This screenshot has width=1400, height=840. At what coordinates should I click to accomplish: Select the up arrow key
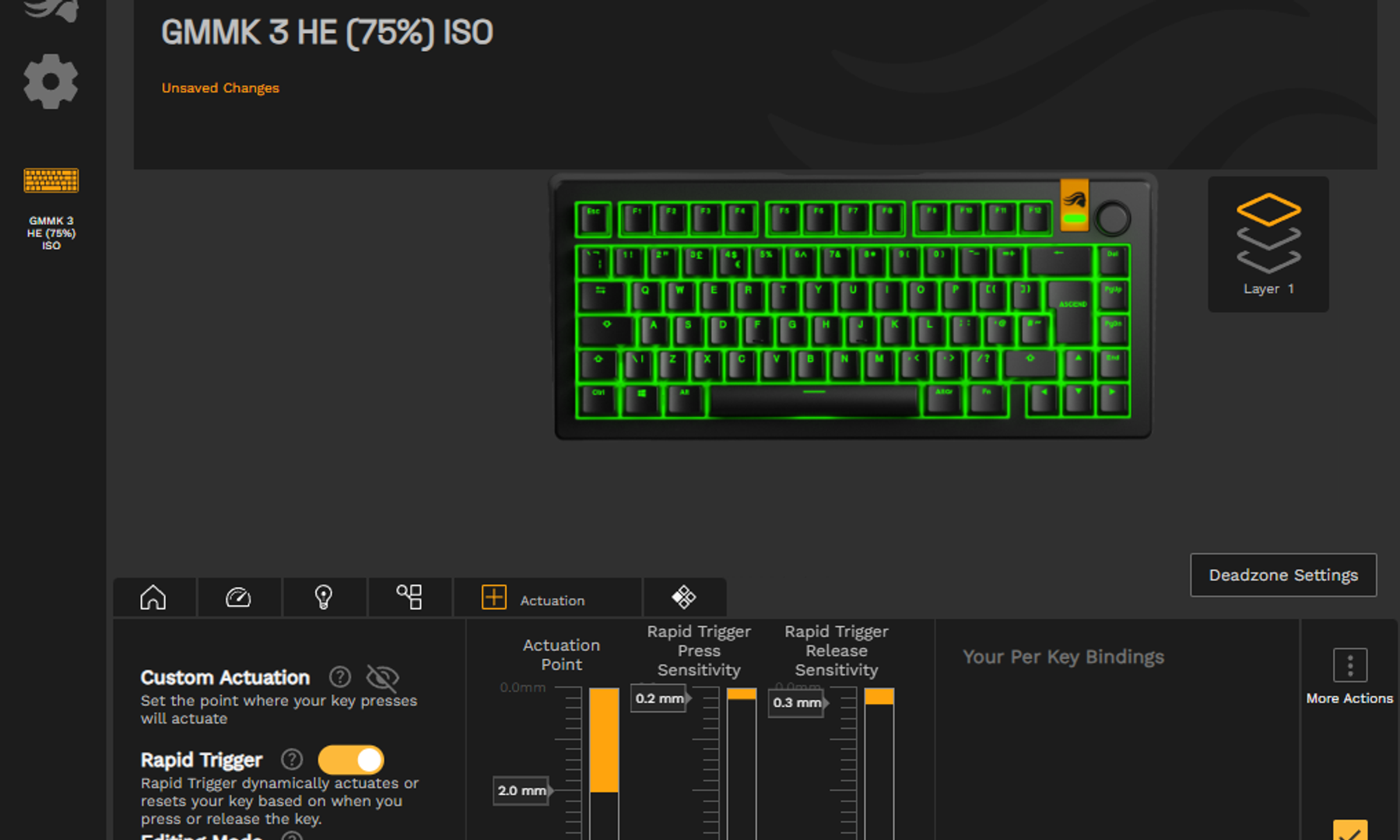1078,365
